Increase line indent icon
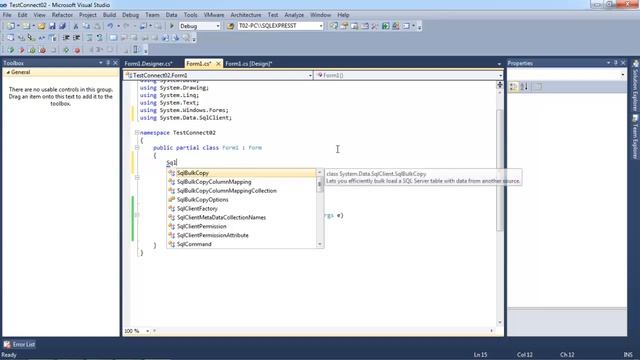Image resolution: width=640 pixels, height=360 pixels. pos(76,38)
